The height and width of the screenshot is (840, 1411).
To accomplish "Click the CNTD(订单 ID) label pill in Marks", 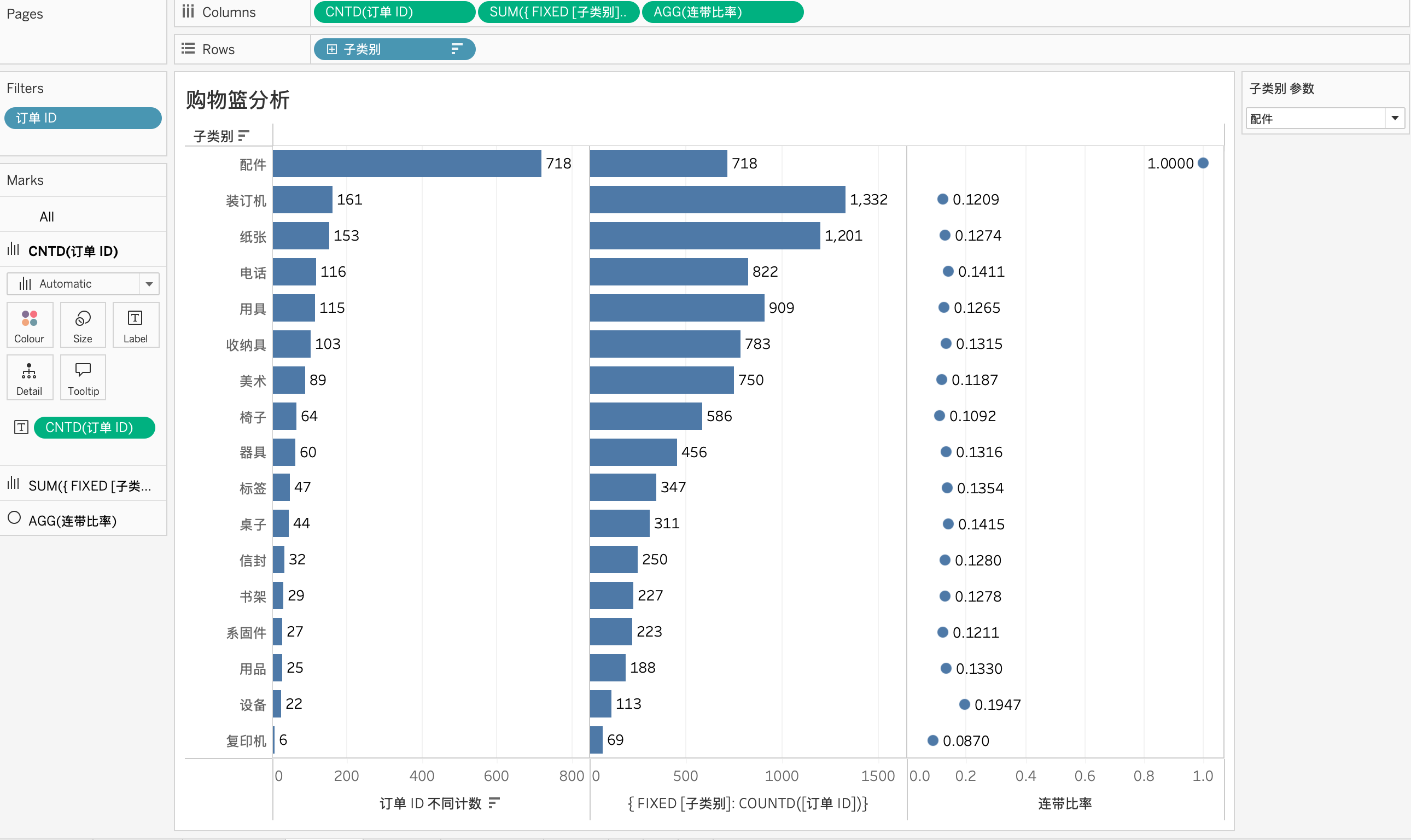I will 94,427.
